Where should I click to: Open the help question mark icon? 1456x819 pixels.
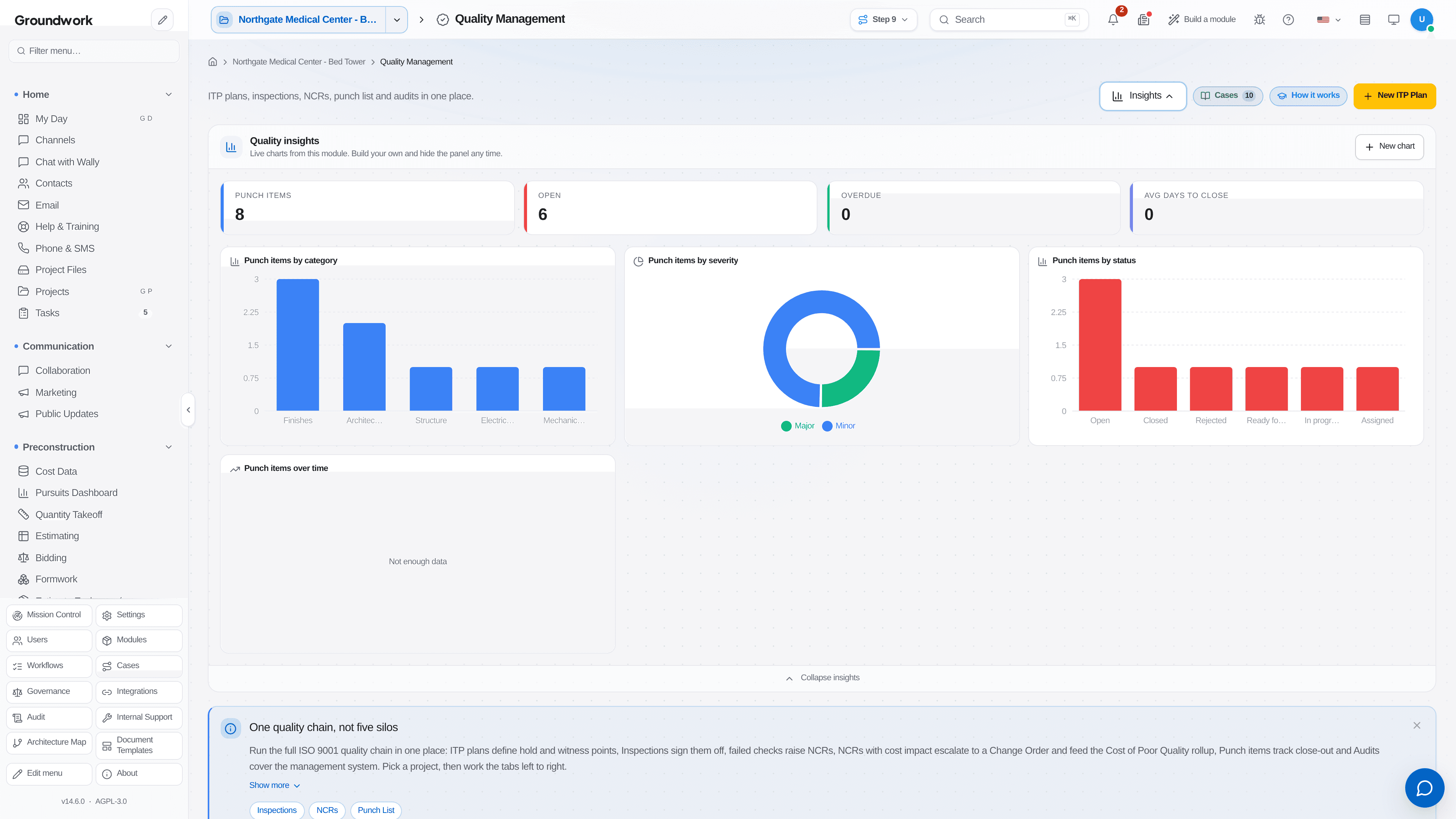point(1288,20)
